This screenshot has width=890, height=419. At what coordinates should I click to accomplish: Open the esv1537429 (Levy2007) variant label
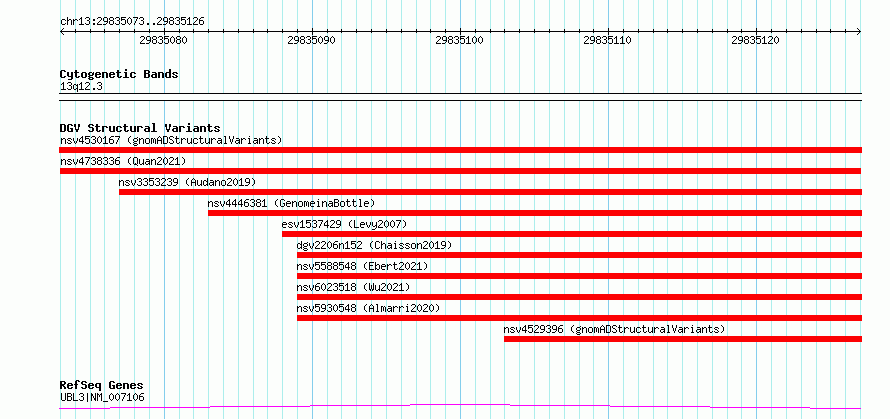[x=345, y=224]
